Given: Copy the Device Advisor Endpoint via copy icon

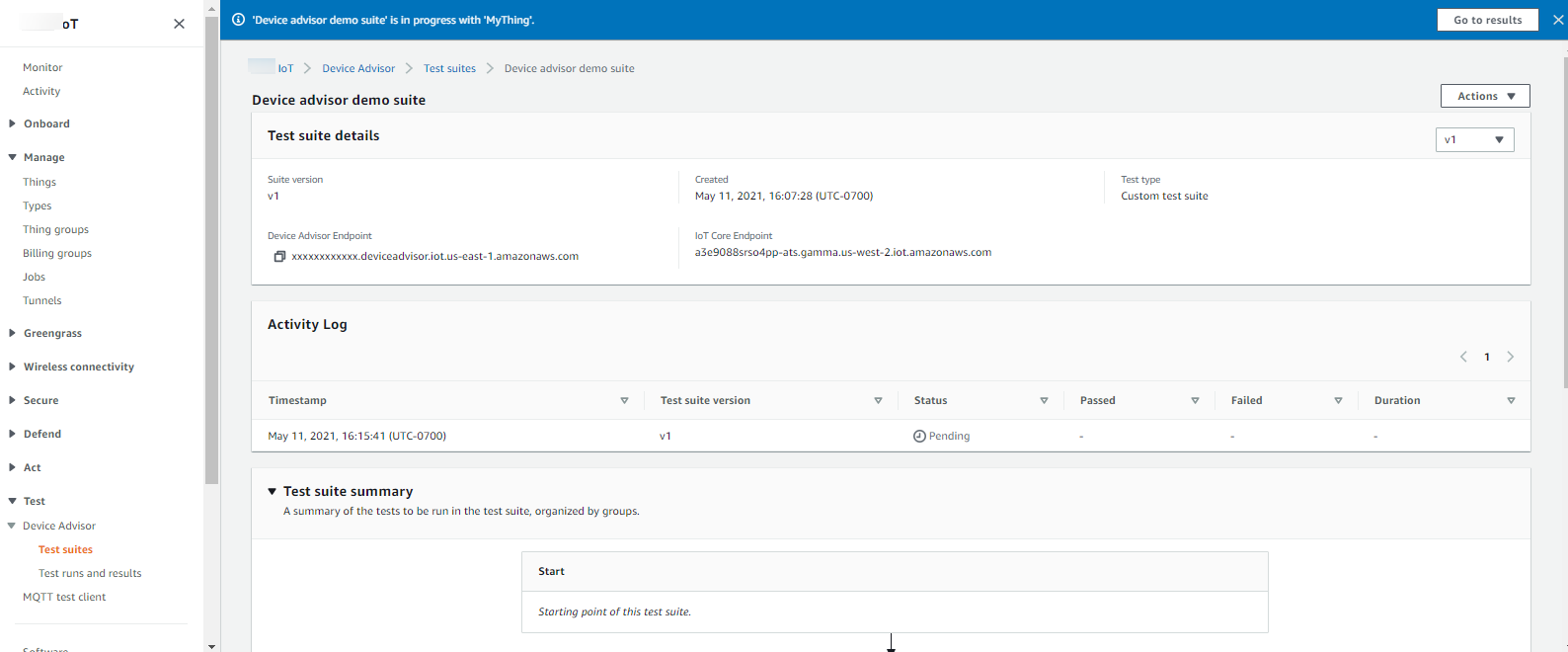Looking at the screenshot, I should 279,257.
